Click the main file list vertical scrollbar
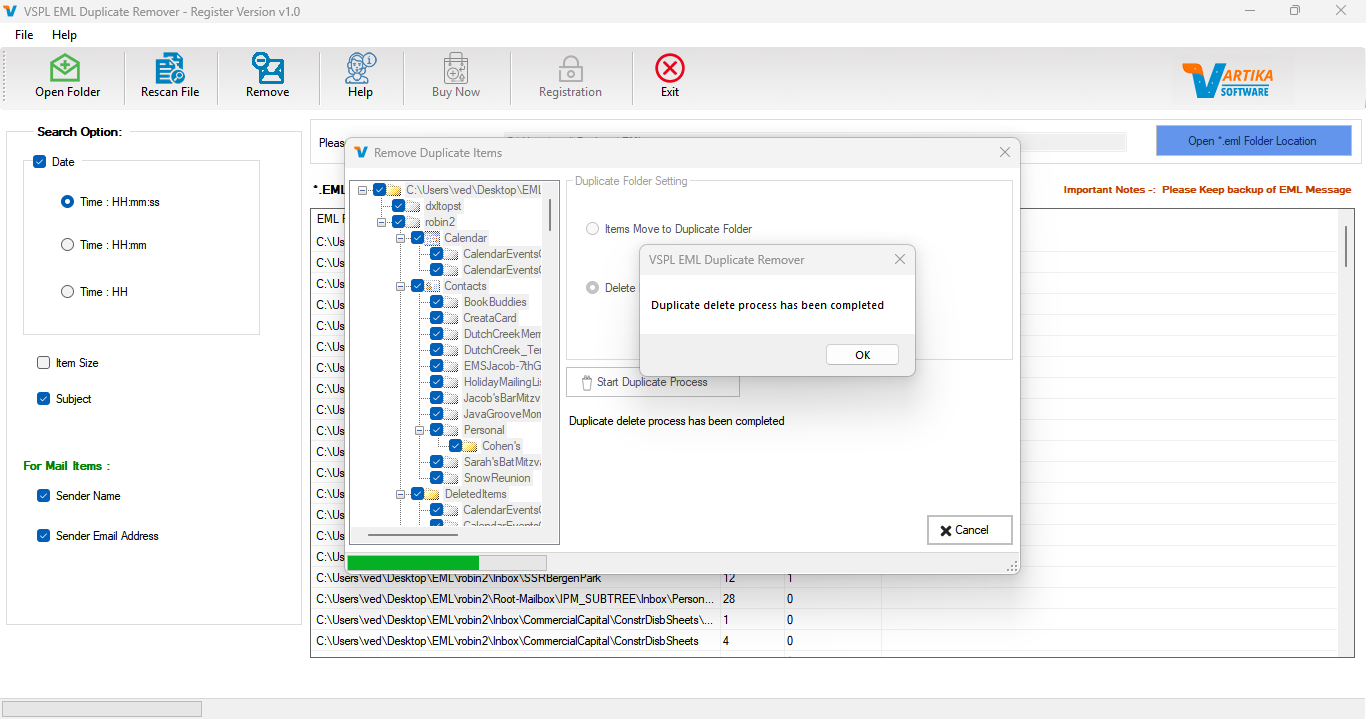Viewport: 1366px width, 720px height. tap(1346, 246)
